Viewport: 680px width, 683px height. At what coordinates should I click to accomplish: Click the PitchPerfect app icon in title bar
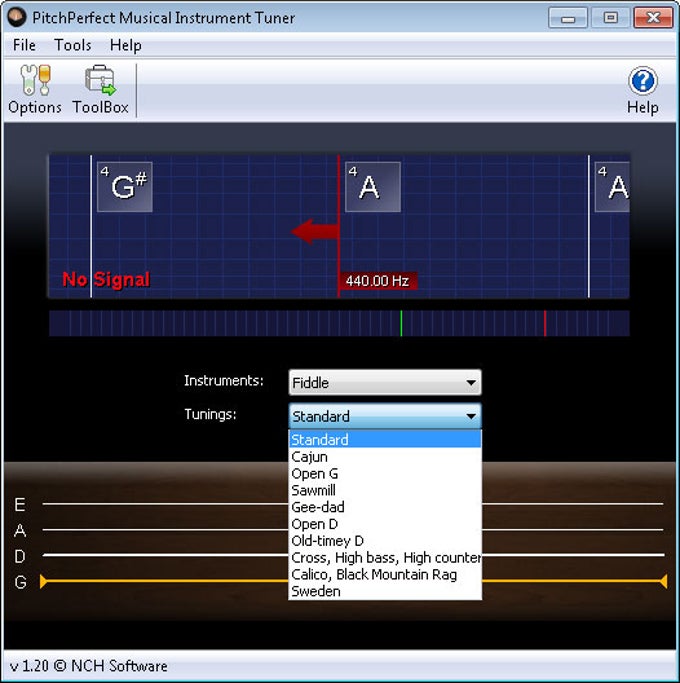tap(17, 17)
